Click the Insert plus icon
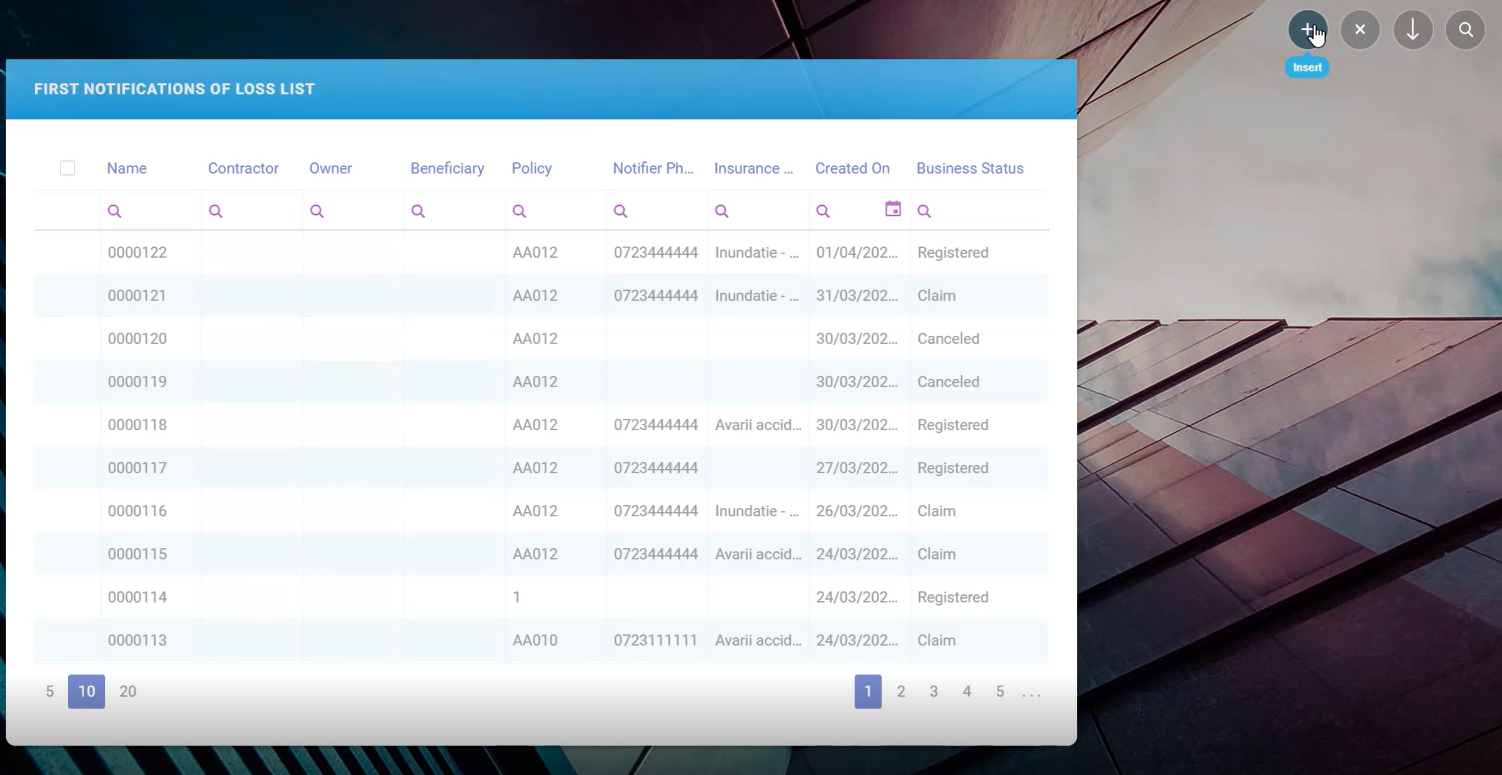1502x775 pixels. click(1307, 30)
